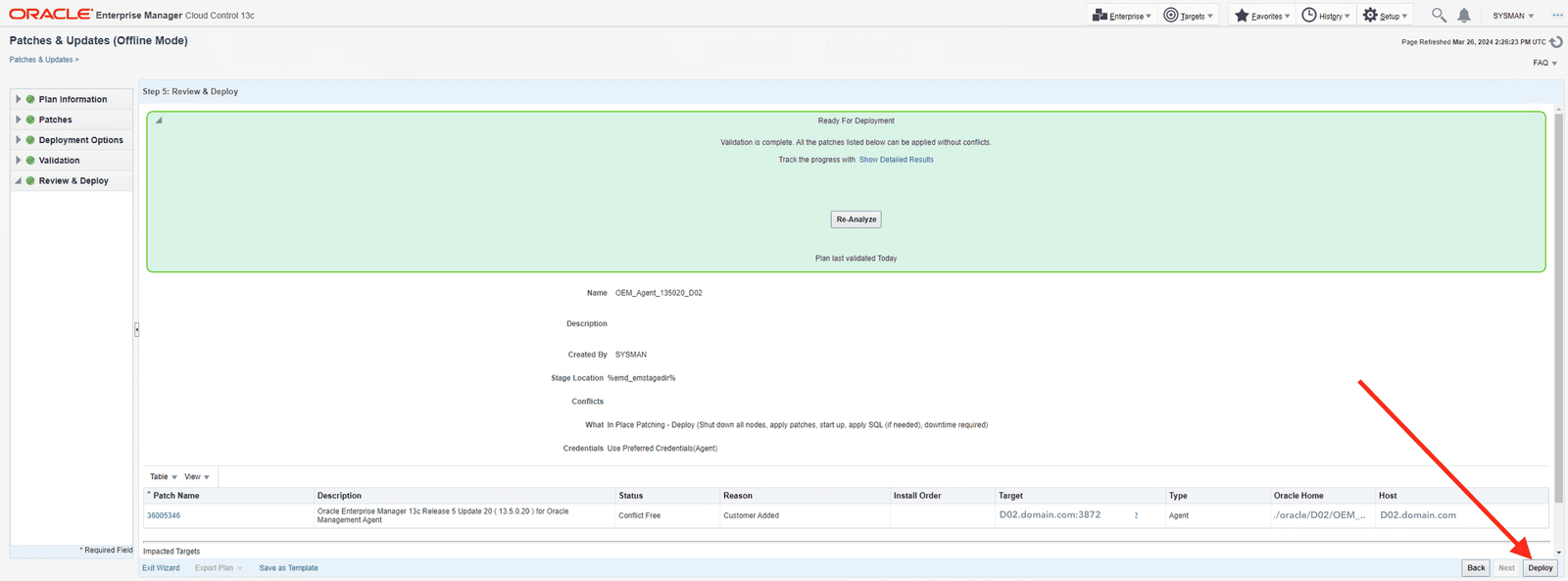Open the View menu
The height and width of the screenshot is (581, 1568).
coord(196,477)
